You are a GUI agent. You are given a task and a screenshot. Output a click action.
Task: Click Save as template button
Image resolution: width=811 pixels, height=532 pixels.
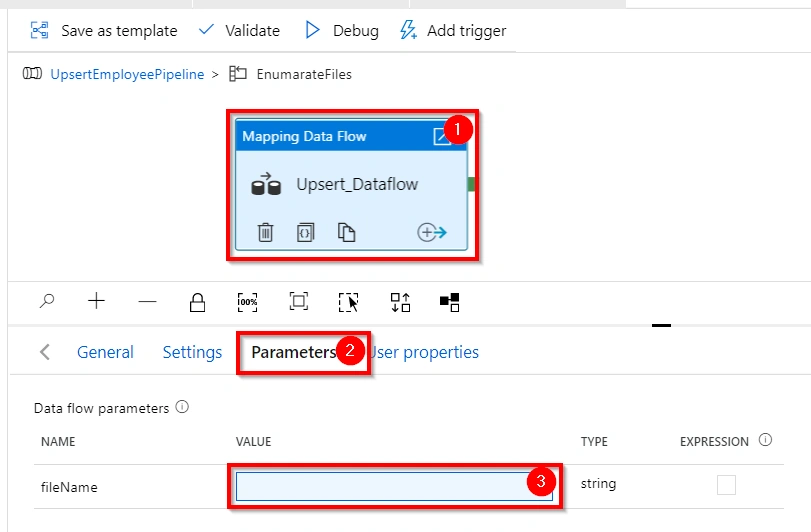coord(103,31)
